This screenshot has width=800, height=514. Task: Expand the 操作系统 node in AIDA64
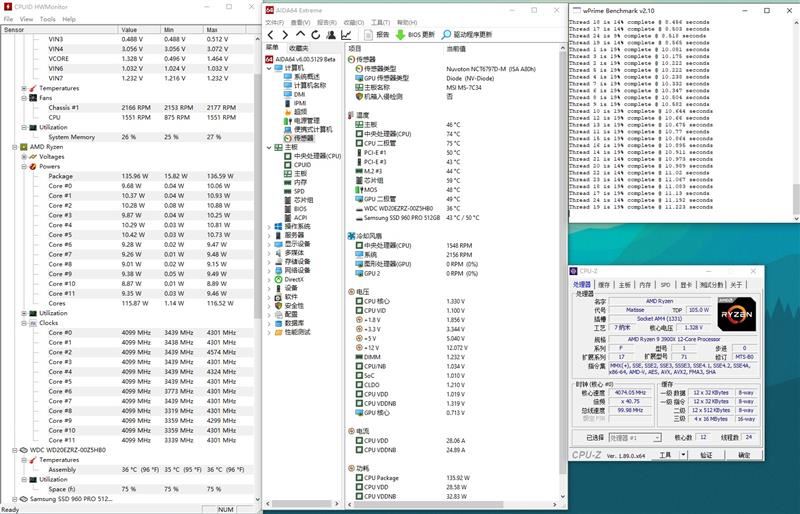coord(269,227)
